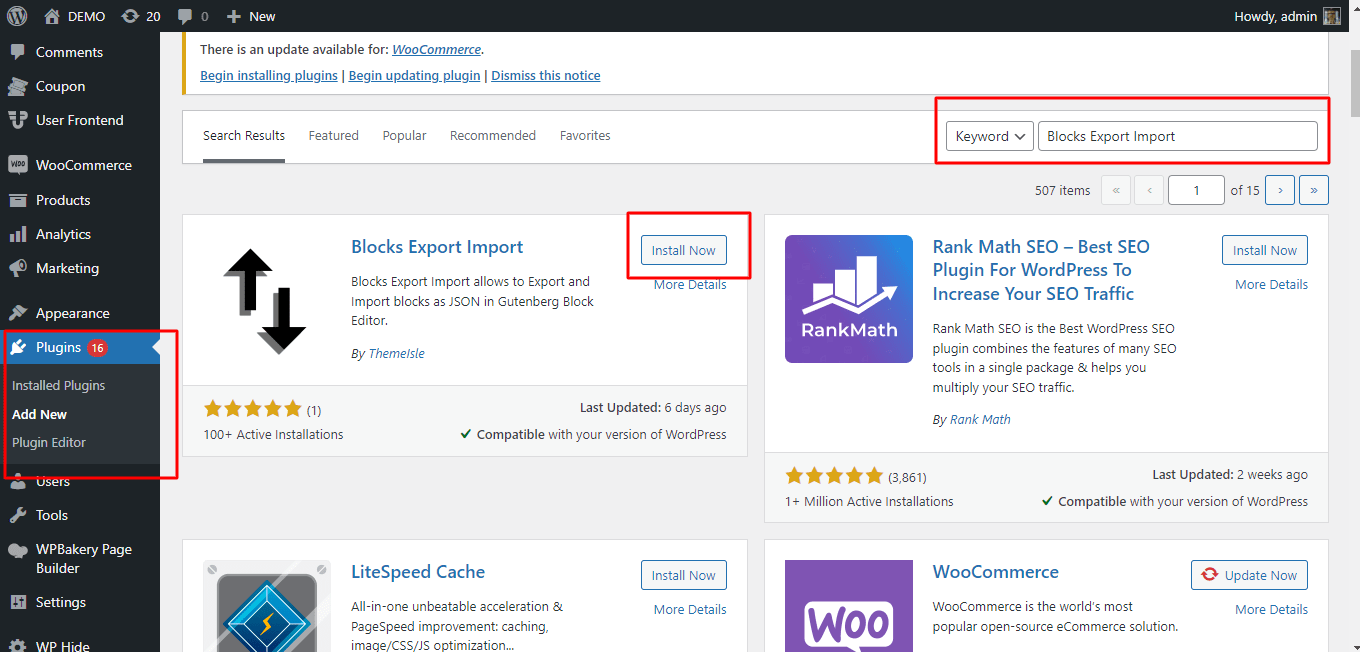Switch to the Popular tab
This screenshot has width=1360, height=652.
[404, 136]
